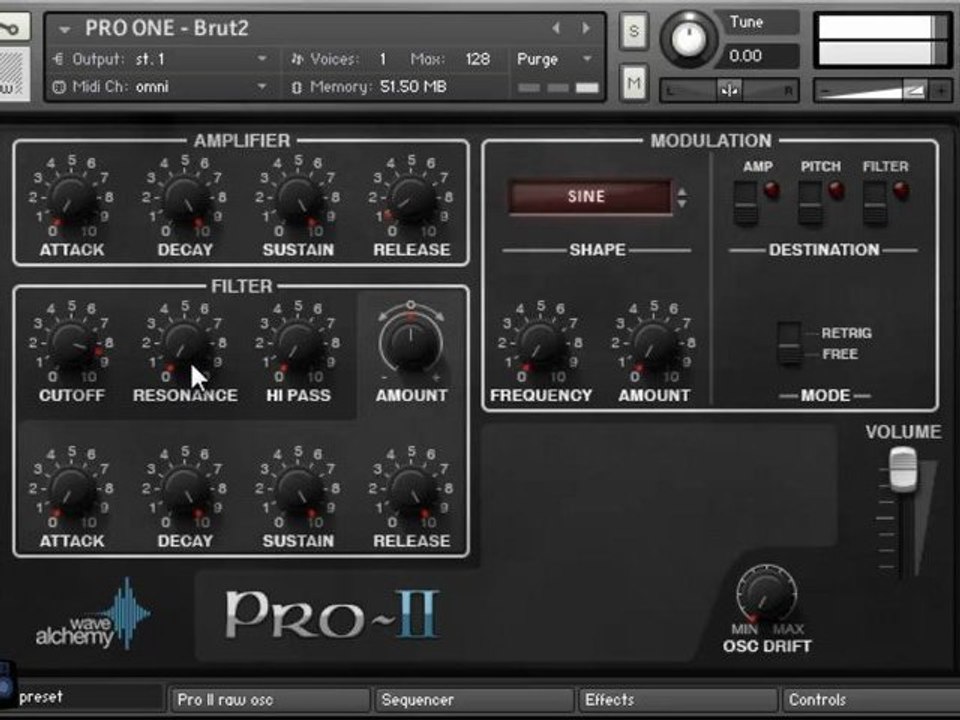This screenshot has width=960, height=720.
Task: Toggle the FILTER modulation destination switch
Action: click(x=875, y=202)
